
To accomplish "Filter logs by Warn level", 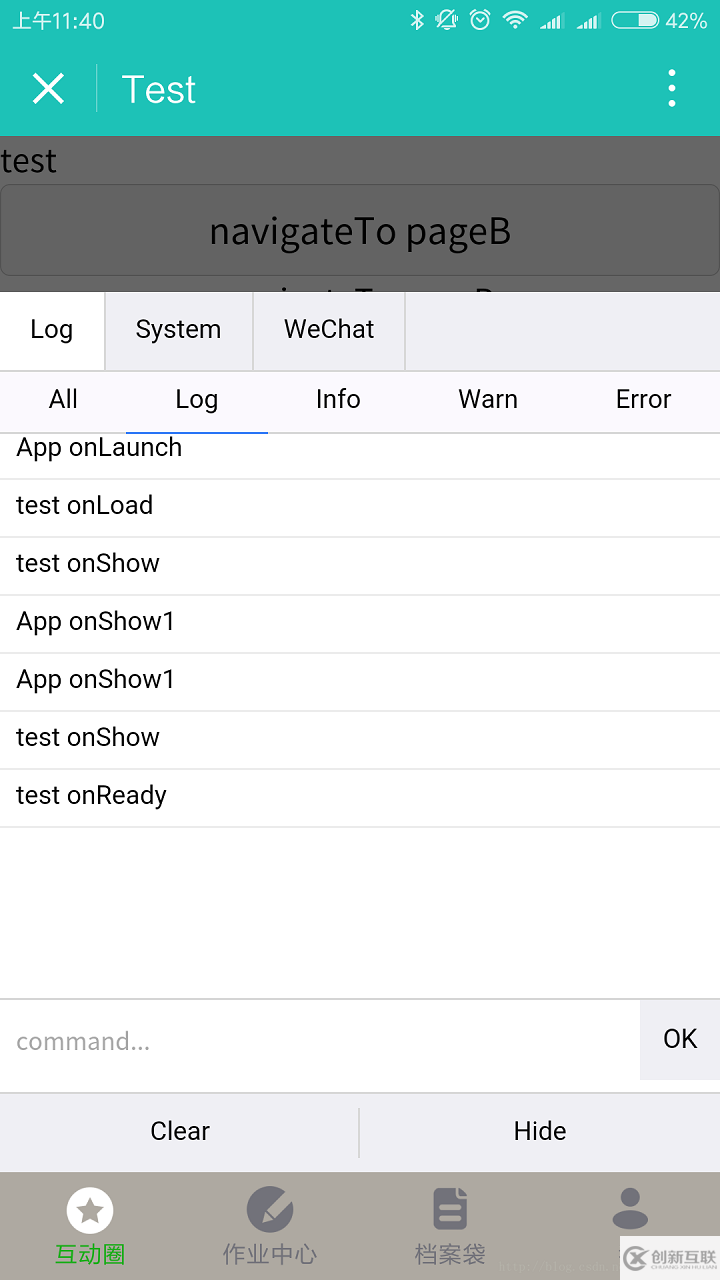I will coord(488,400).
